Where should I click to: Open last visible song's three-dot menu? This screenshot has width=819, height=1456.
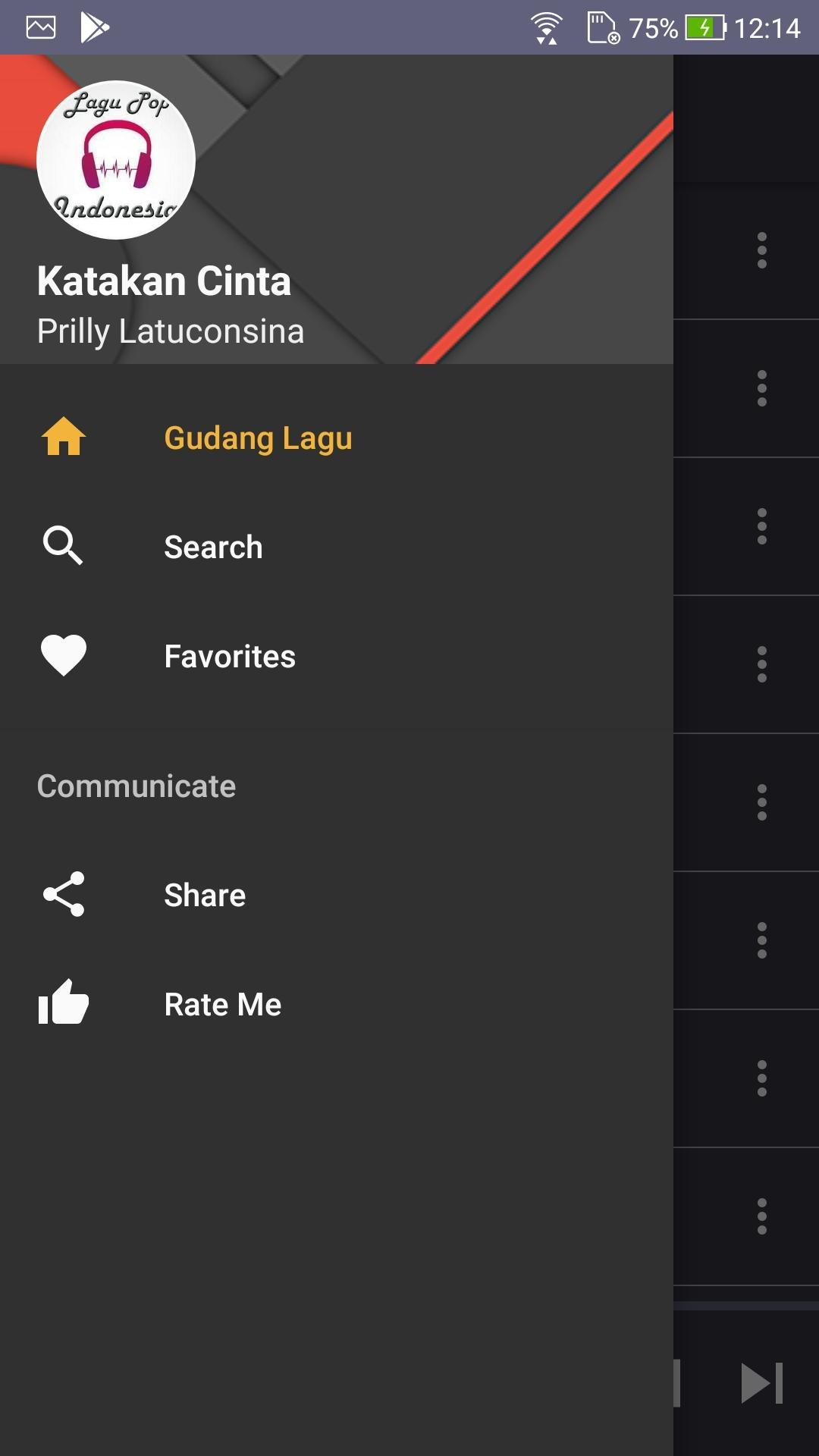pos(762,1216)
